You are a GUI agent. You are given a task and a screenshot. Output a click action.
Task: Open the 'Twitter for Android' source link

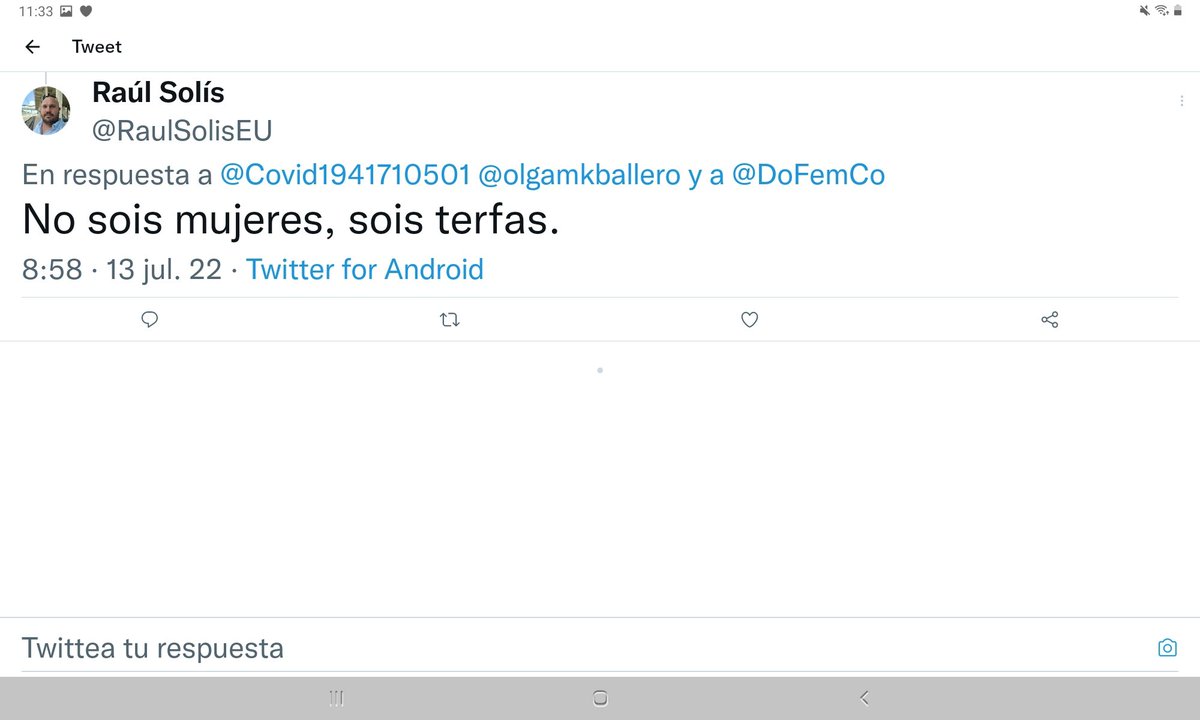tap(365, 269)
